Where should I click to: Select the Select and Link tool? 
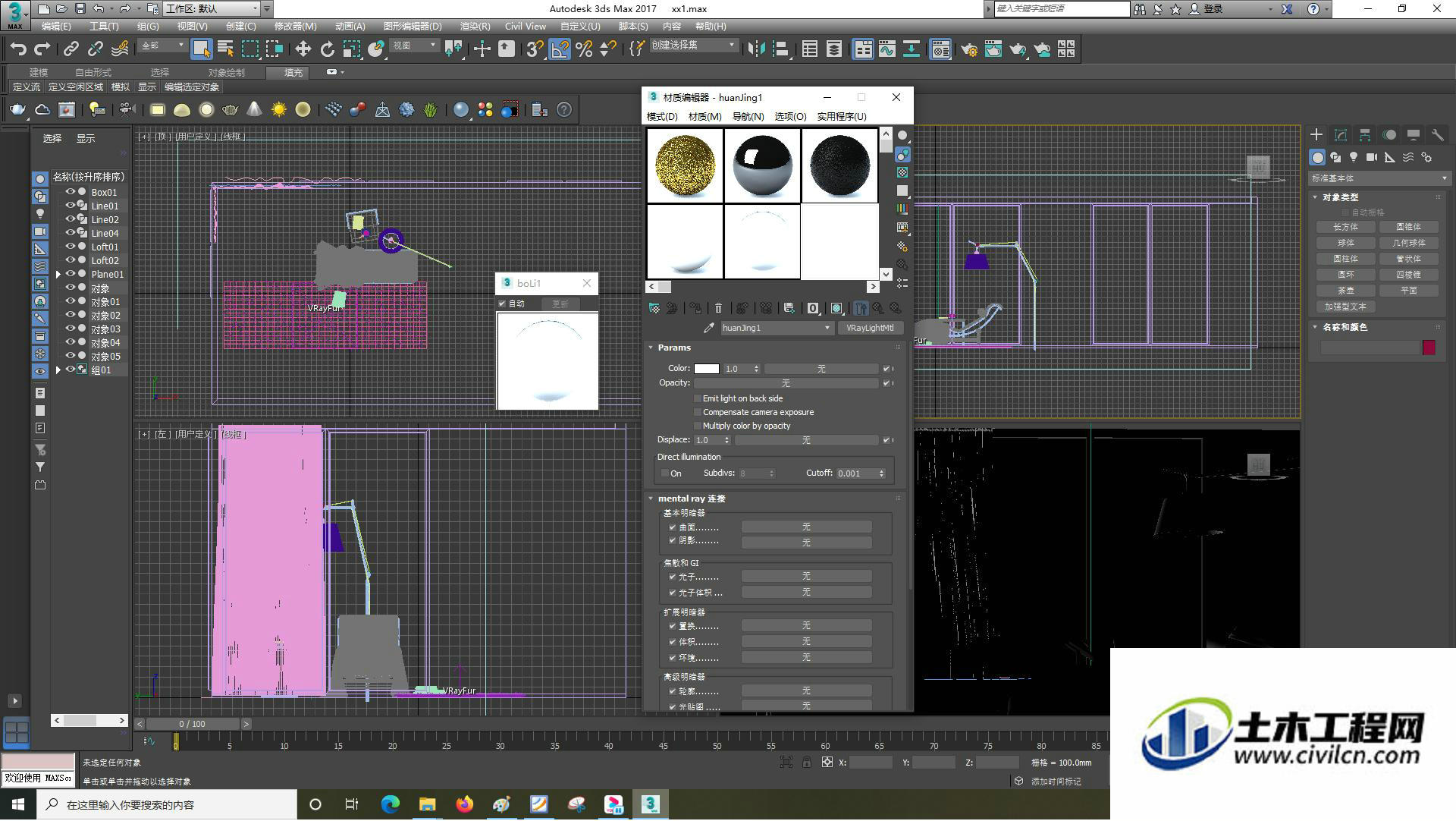(71, 49)
